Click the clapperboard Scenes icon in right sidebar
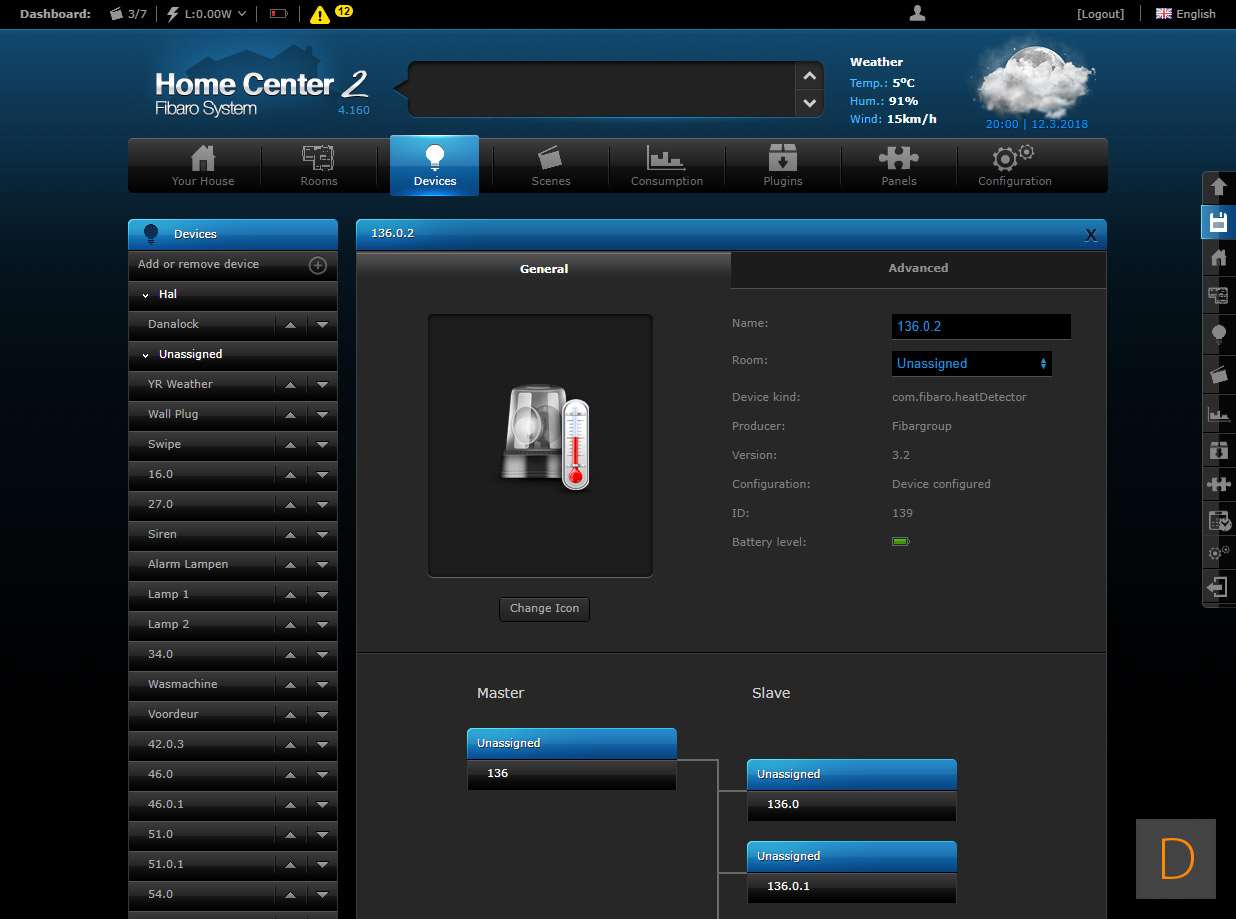1236x919 pixels. point(1218,374)
